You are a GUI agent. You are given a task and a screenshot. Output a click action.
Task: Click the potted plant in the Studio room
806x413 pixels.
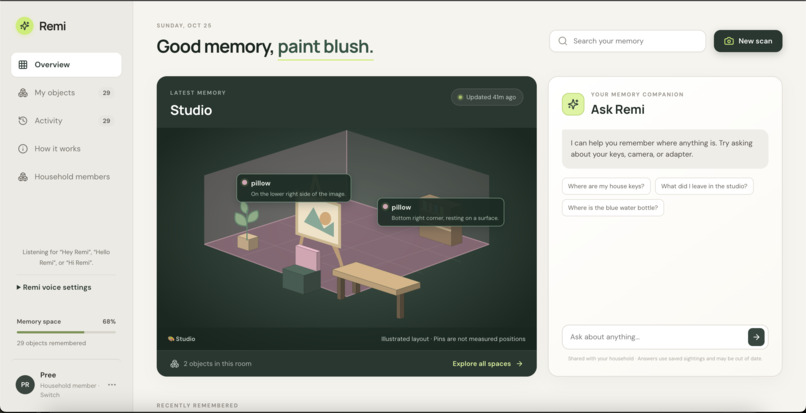[x=247, y=226]
